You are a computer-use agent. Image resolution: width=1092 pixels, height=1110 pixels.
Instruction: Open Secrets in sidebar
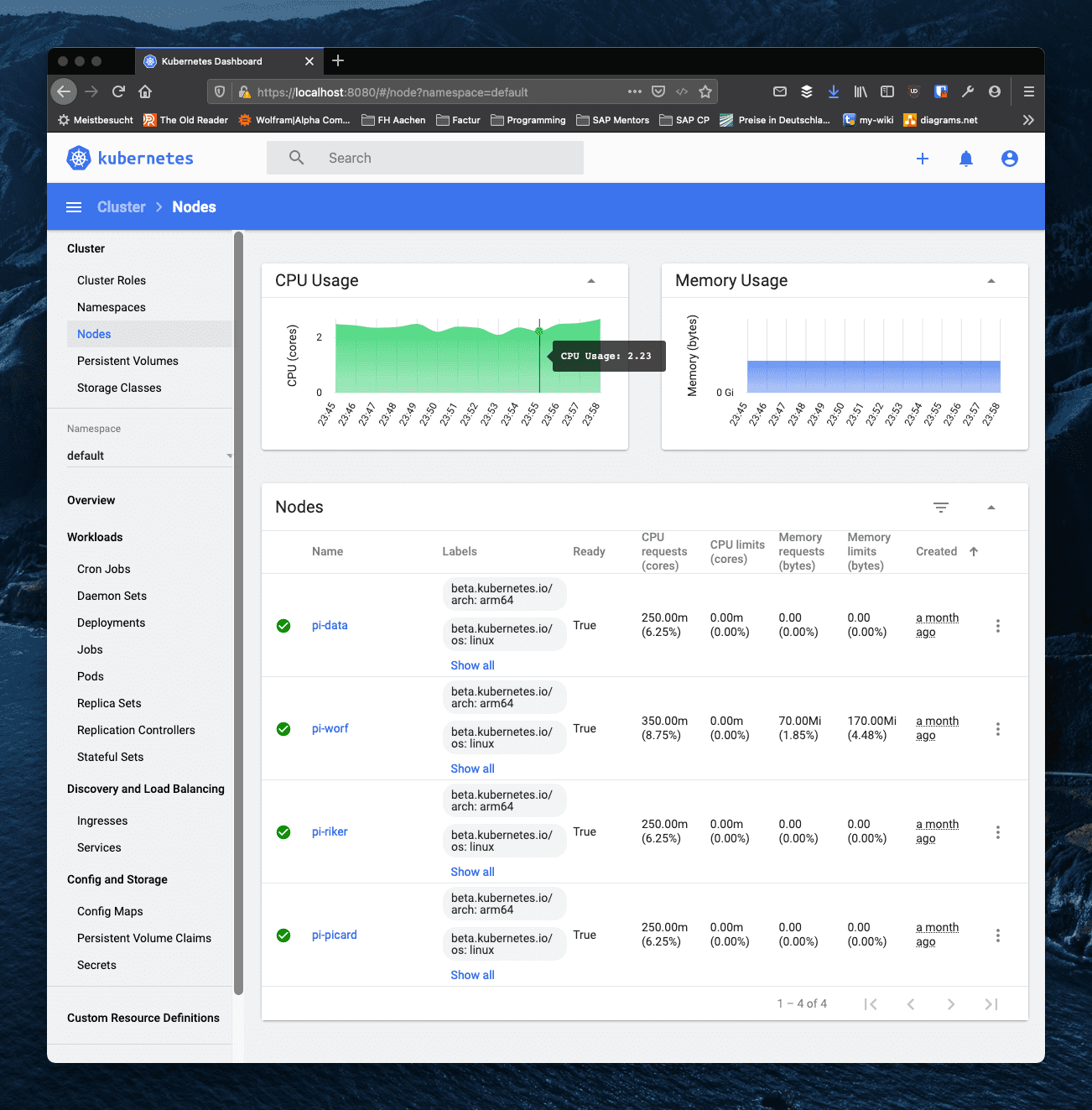(96, 965)
